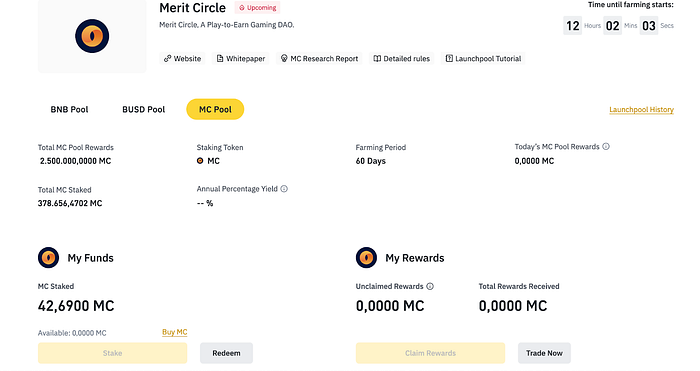Image resolution: width=700 pixels, height=371 pixels.
Task: Click 'Available: 0,0000 MC' text
Action: pos(72,333)
